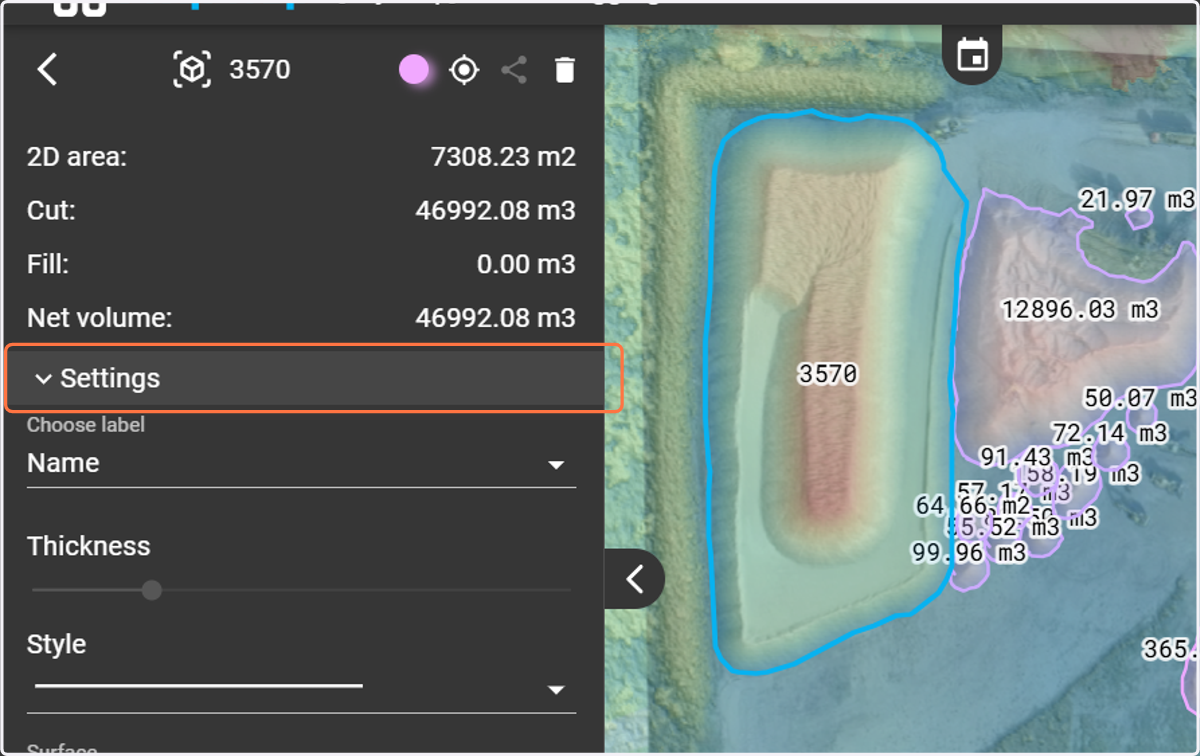1200x756 pixels.
Task: Select the 50.07 m3 map label
Action: click(1140, 398)
